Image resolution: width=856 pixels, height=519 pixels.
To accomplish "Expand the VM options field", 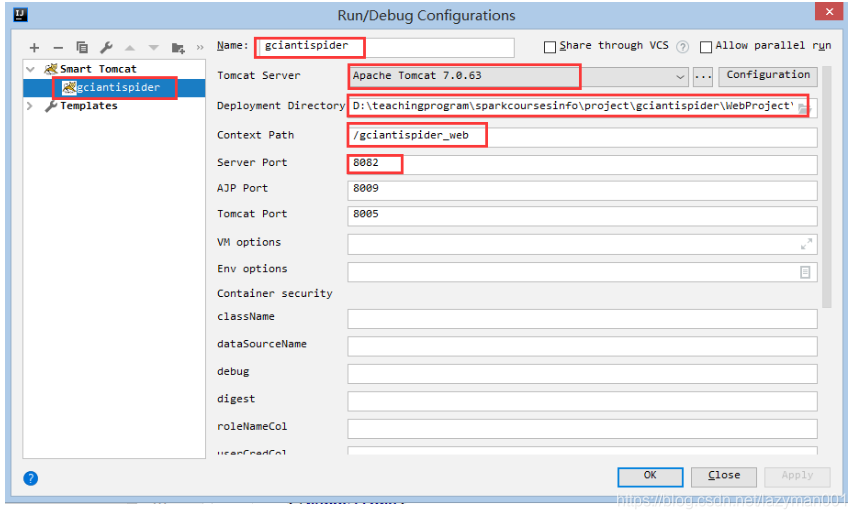I will tap(806, 244).
